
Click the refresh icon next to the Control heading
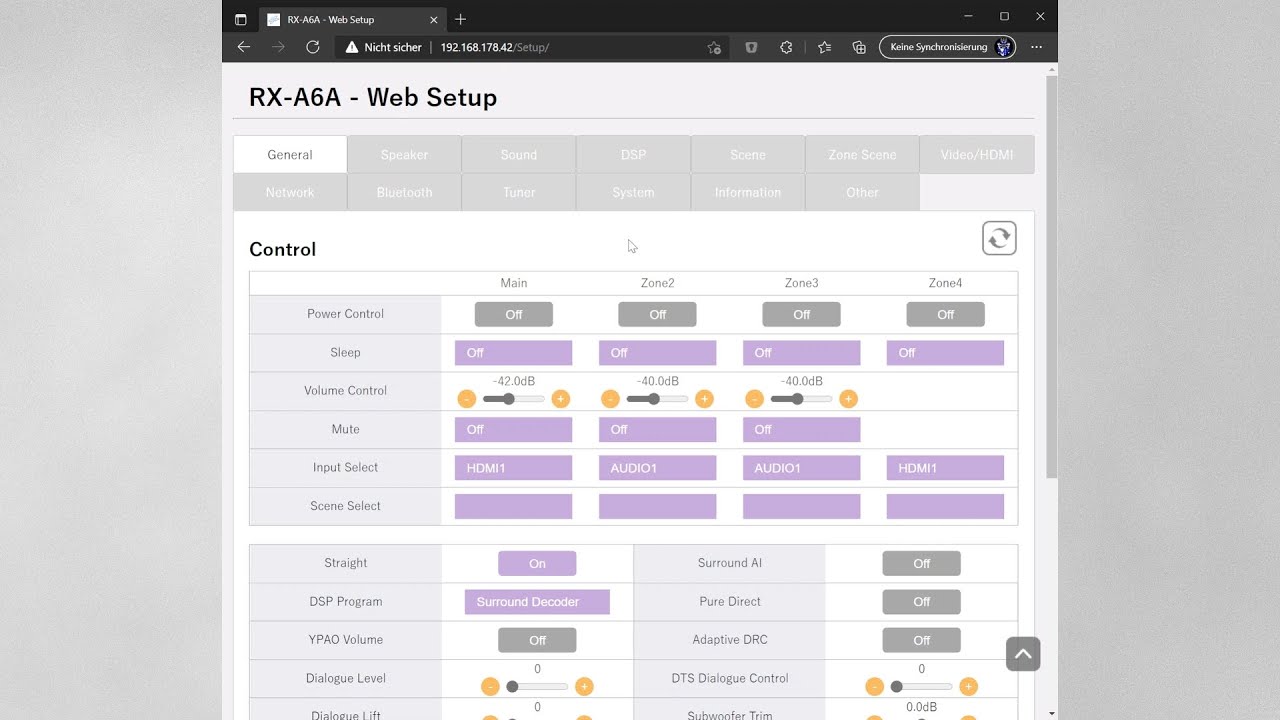point(999,238)
